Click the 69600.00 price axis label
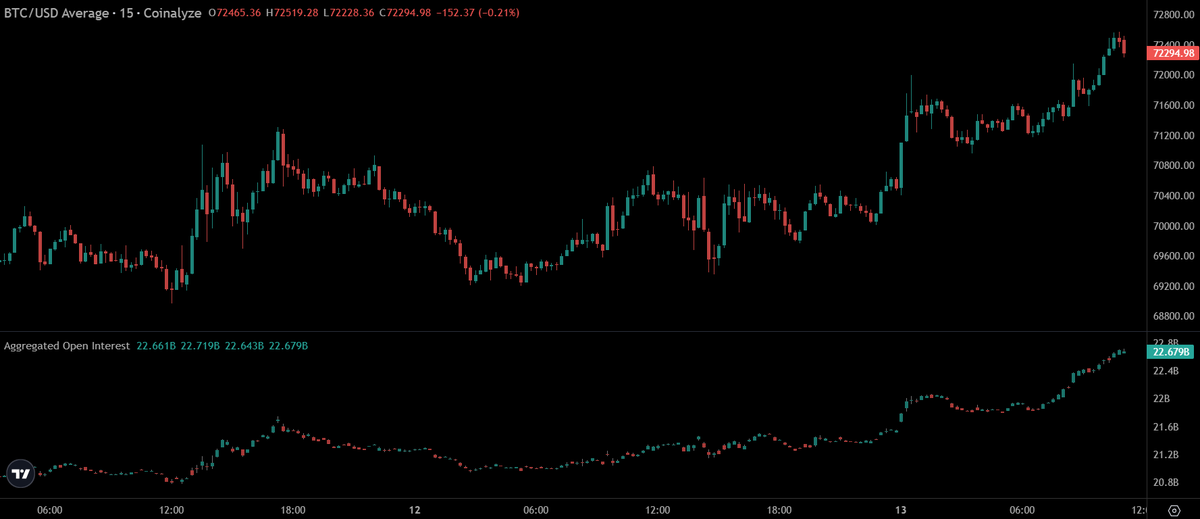Screen dimensions: 1200x519 coord(1172,256)
